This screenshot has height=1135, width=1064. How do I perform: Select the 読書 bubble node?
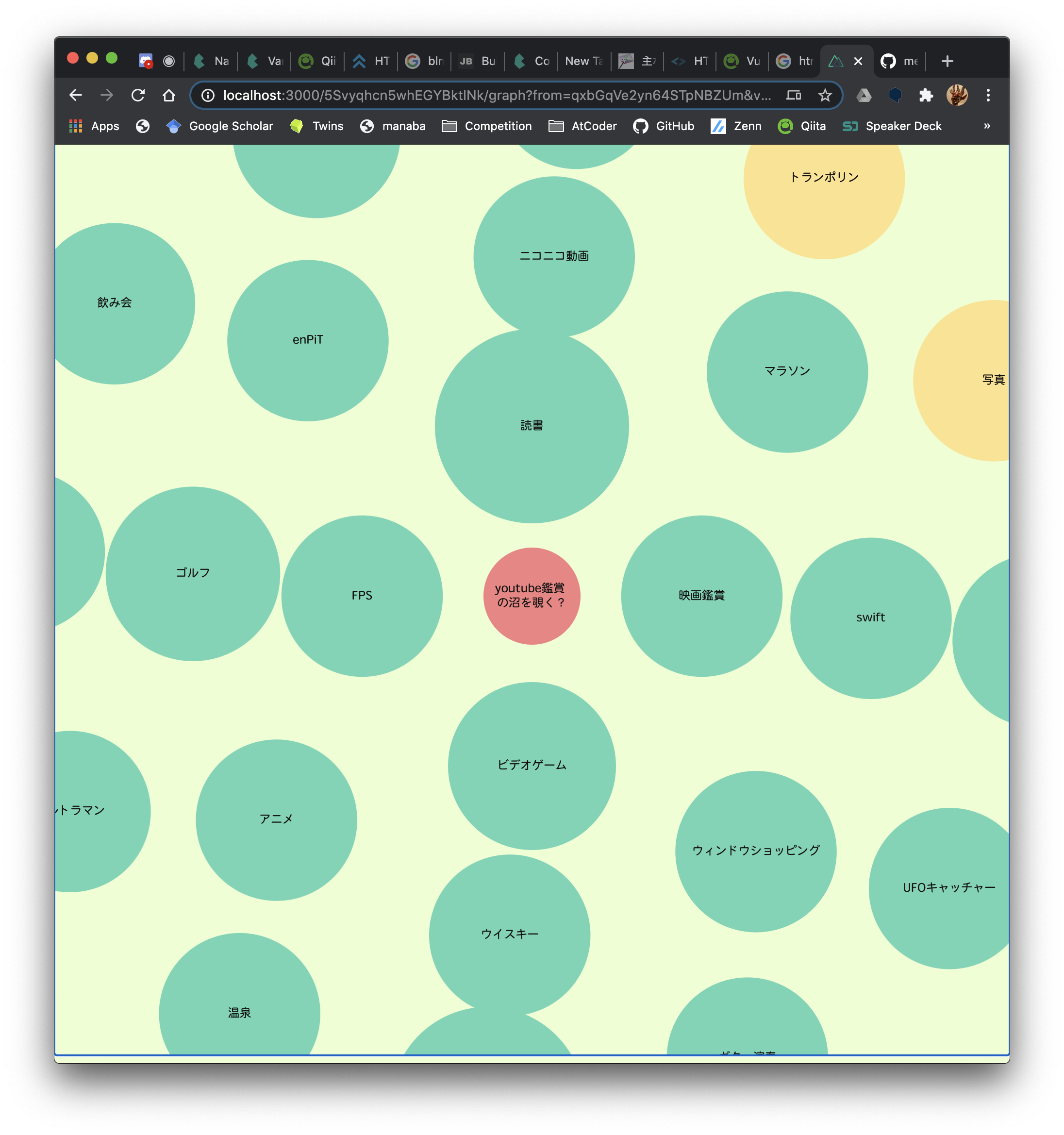pos(532,426)
